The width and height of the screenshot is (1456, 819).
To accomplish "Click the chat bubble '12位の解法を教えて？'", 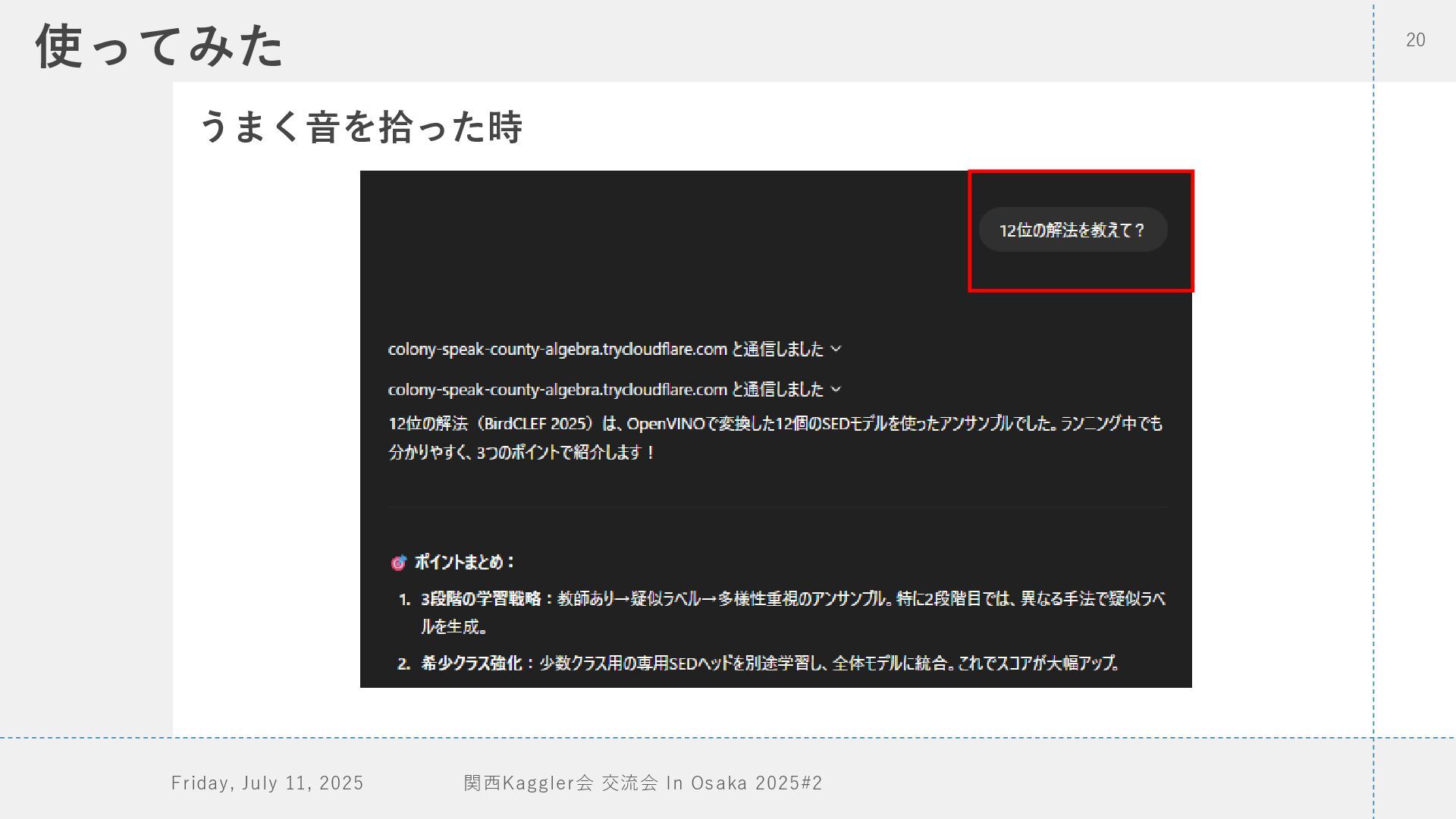I will [1073, 230].
